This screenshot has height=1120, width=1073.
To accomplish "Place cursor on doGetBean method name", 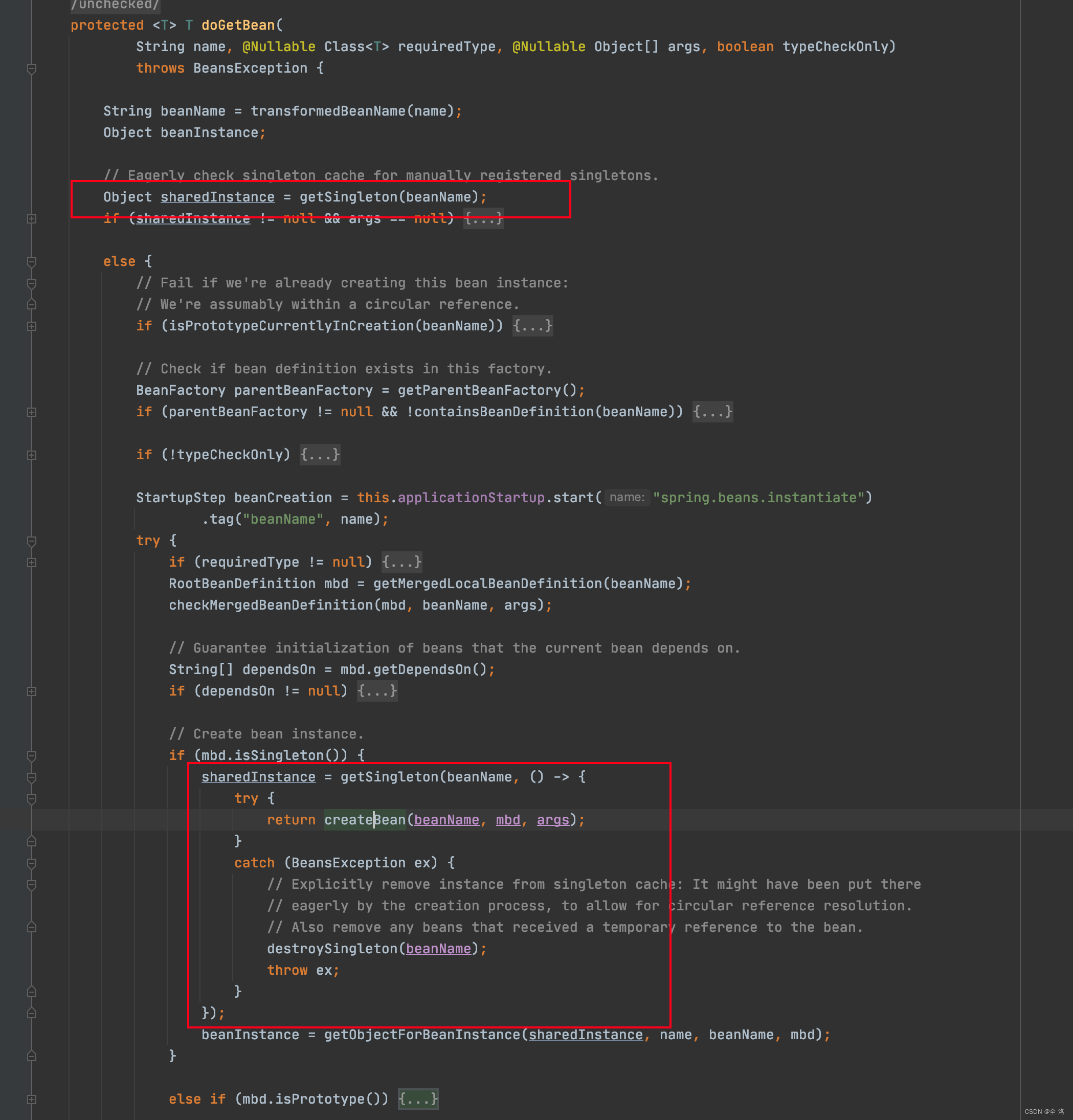I will click(238, 25).
